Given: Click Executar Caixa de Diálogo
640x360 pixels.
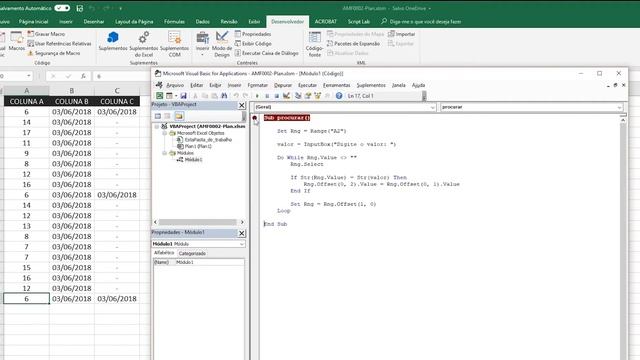Looking at the screenshot, I should (x=267, y=53).
